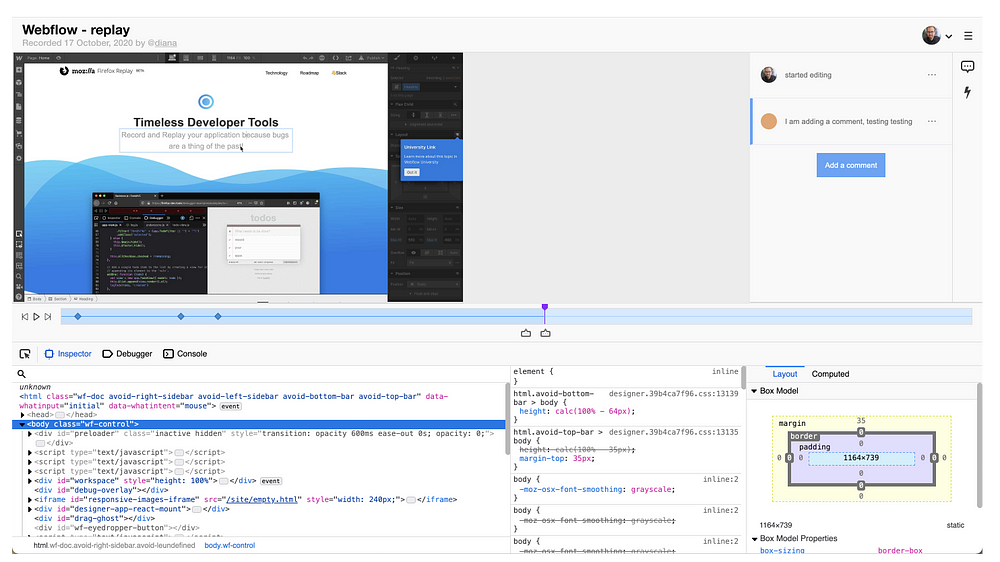Click the lightning bolt events icon

click(967, 92)
